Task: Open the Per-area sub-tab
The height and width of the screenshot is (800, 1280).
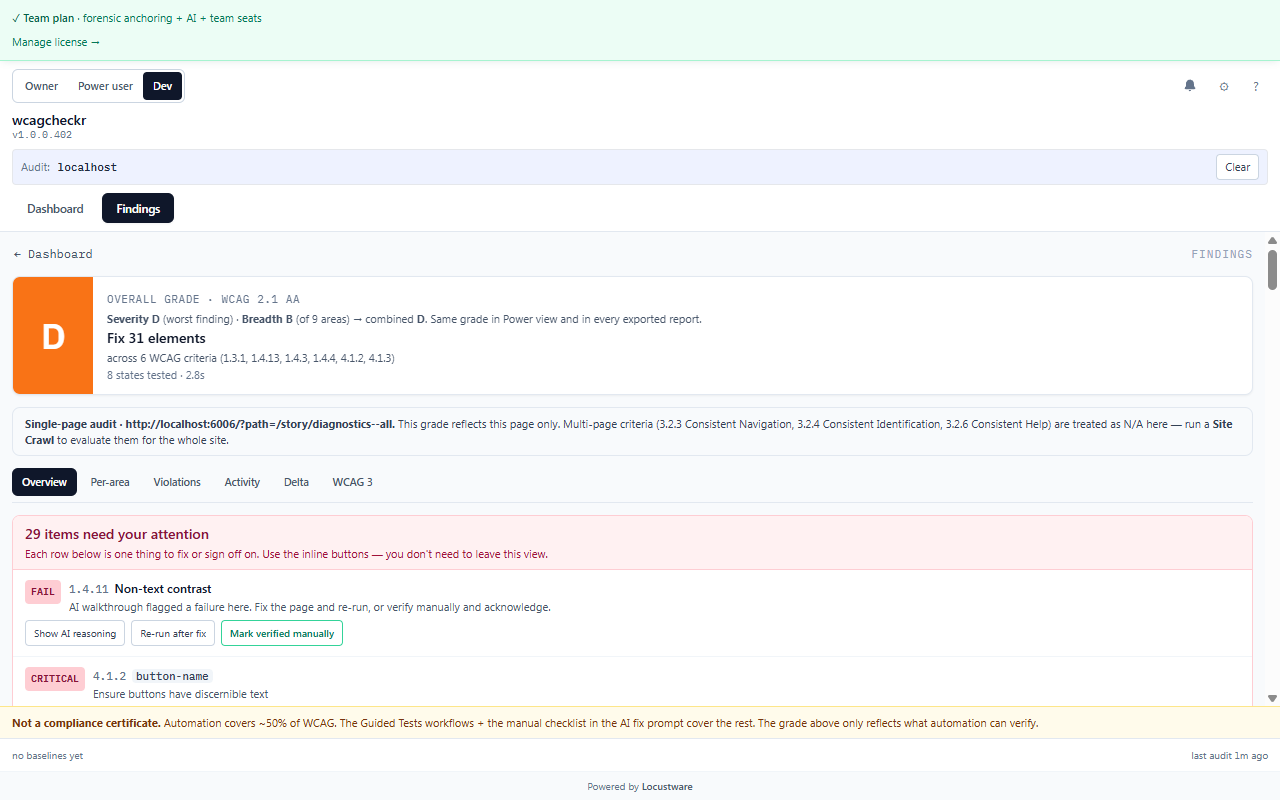Action: point(110,482)
